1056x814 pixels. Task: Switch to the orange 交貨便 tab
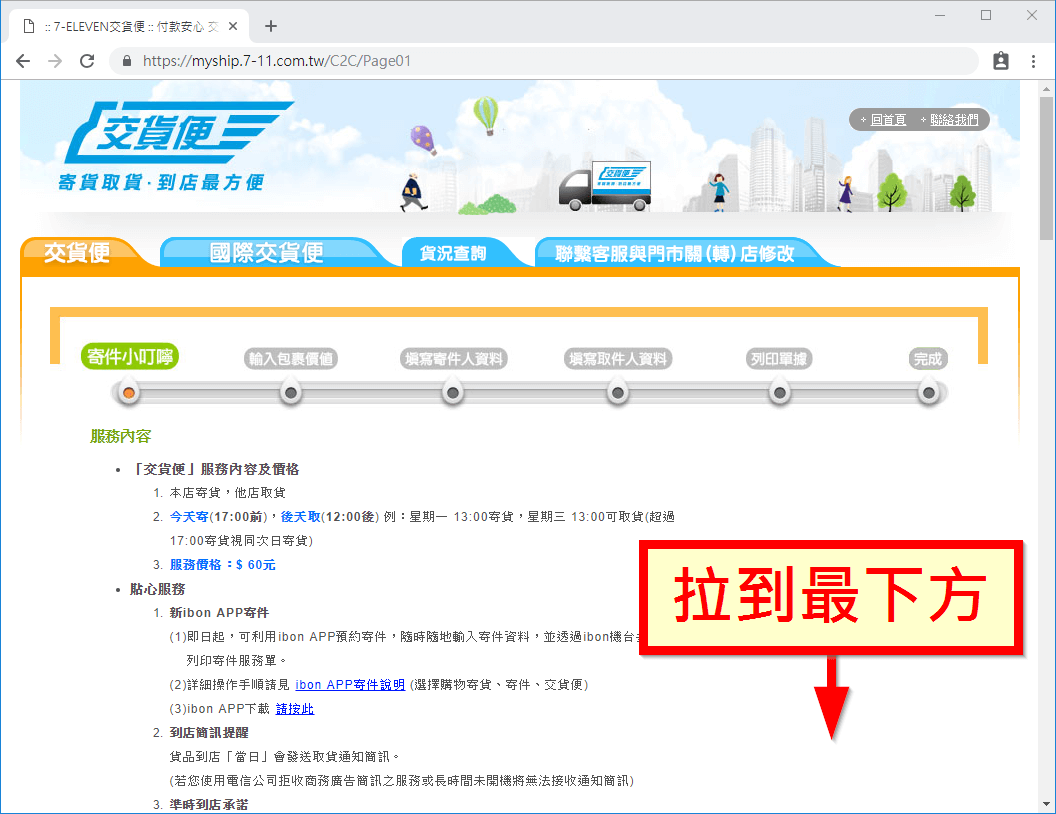pos(79,252)
